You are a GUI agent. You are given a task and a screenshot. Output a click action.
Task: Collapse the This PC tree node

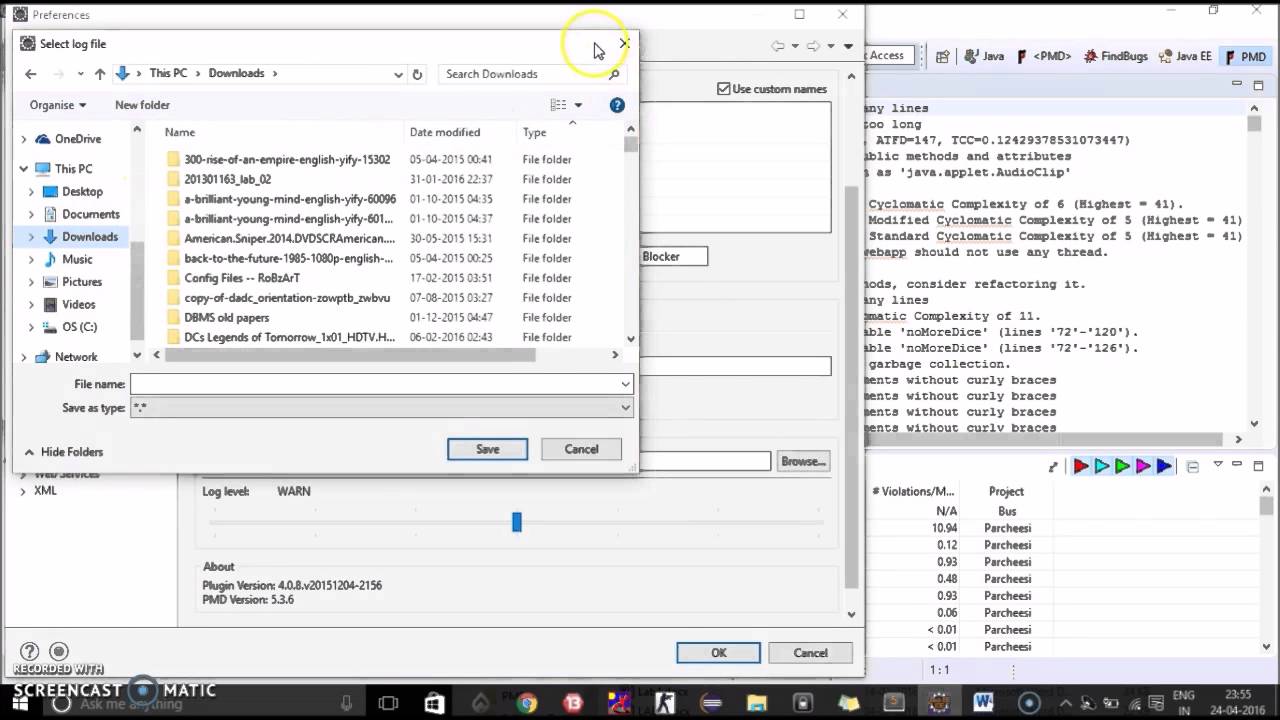tap(24, 169)
